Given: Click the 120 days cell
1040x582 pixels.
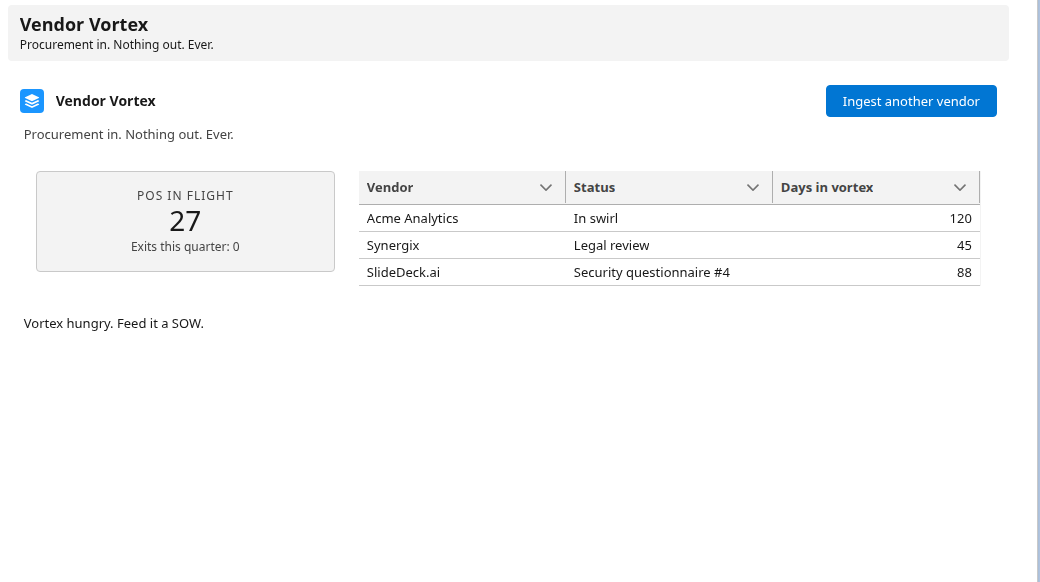Looking at the screenshot, I should coord(876,218).
